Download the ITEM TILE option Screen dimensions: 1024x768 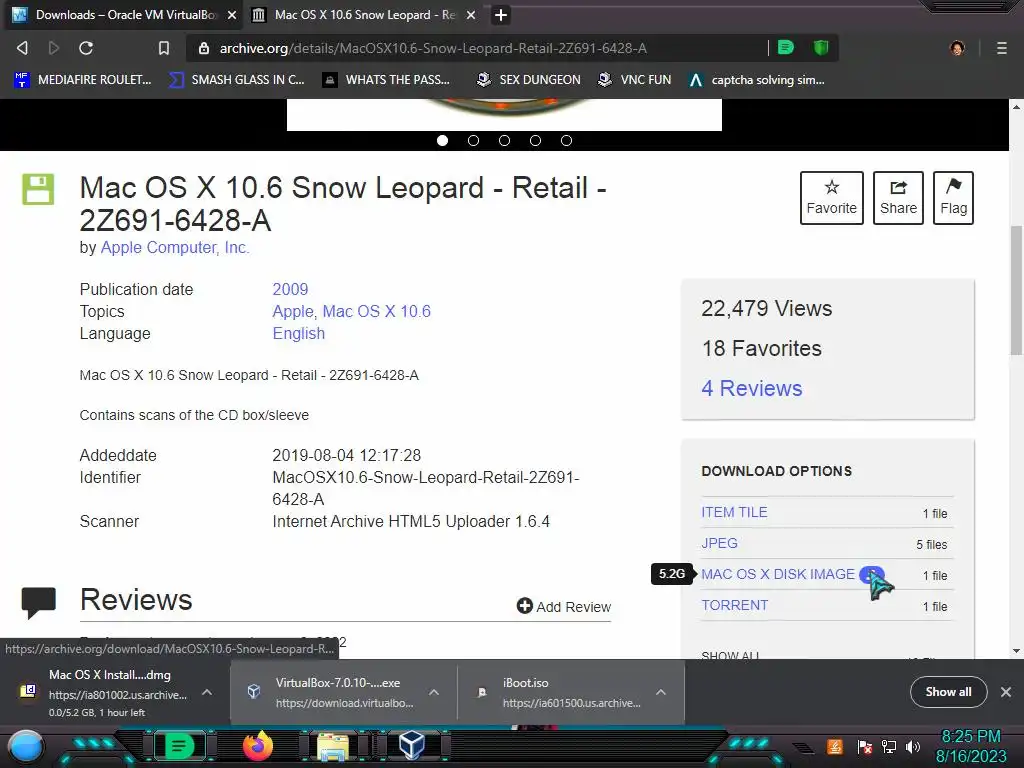(734, 512)
